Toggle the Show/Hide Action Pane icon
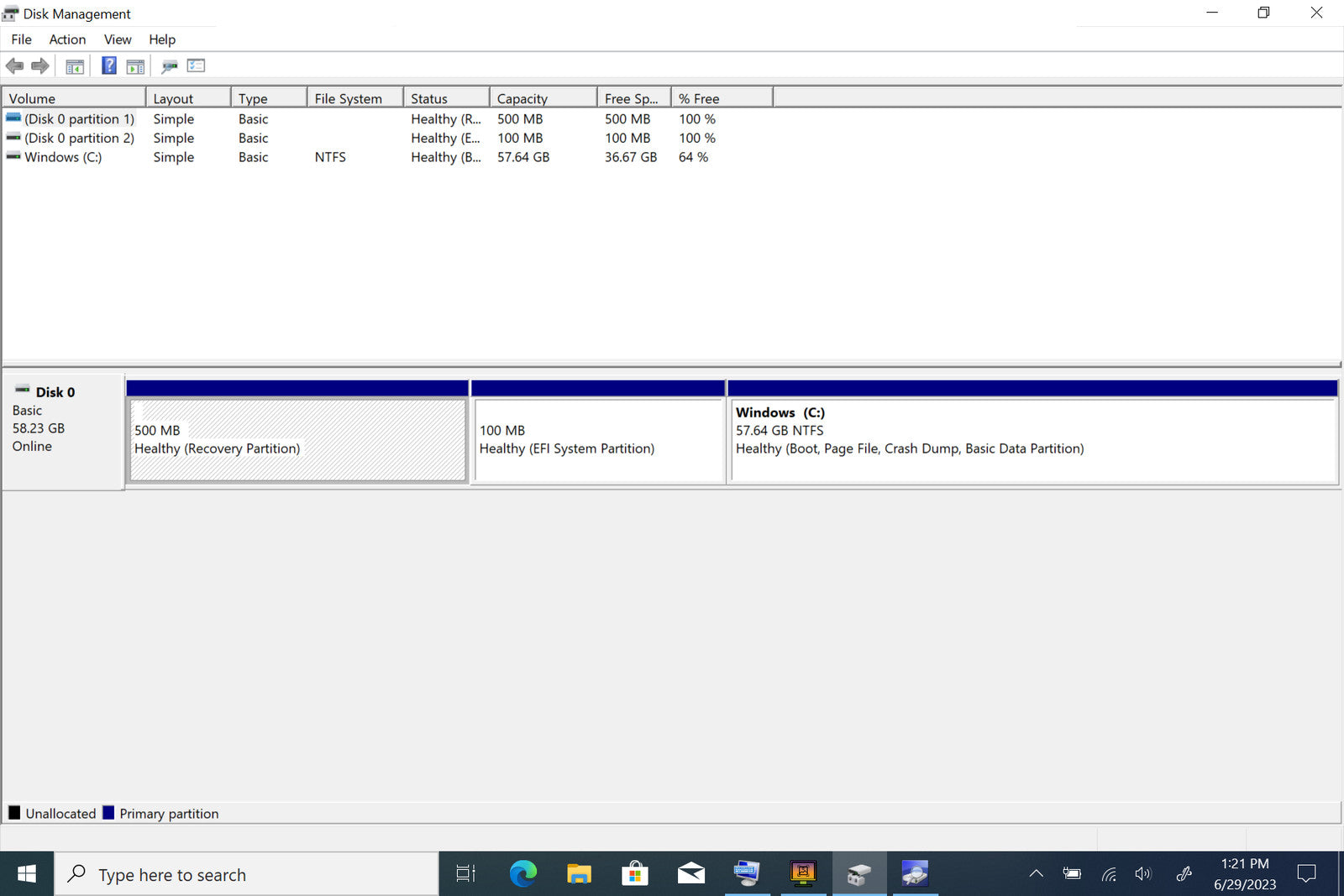 [135, 66]
